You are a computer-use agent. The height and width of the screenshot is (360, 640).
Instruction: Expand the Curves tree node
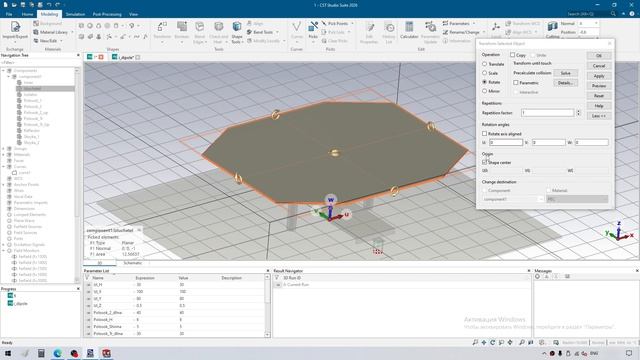coord(4,167)
